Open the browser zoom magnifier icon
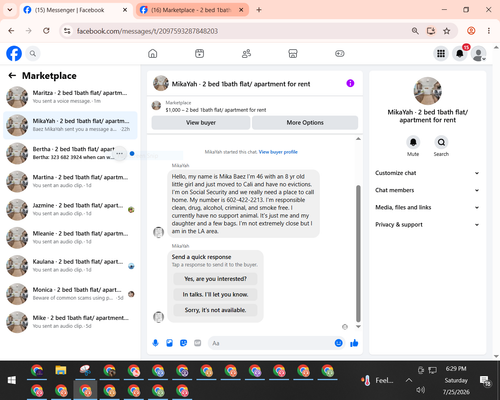 415,31
